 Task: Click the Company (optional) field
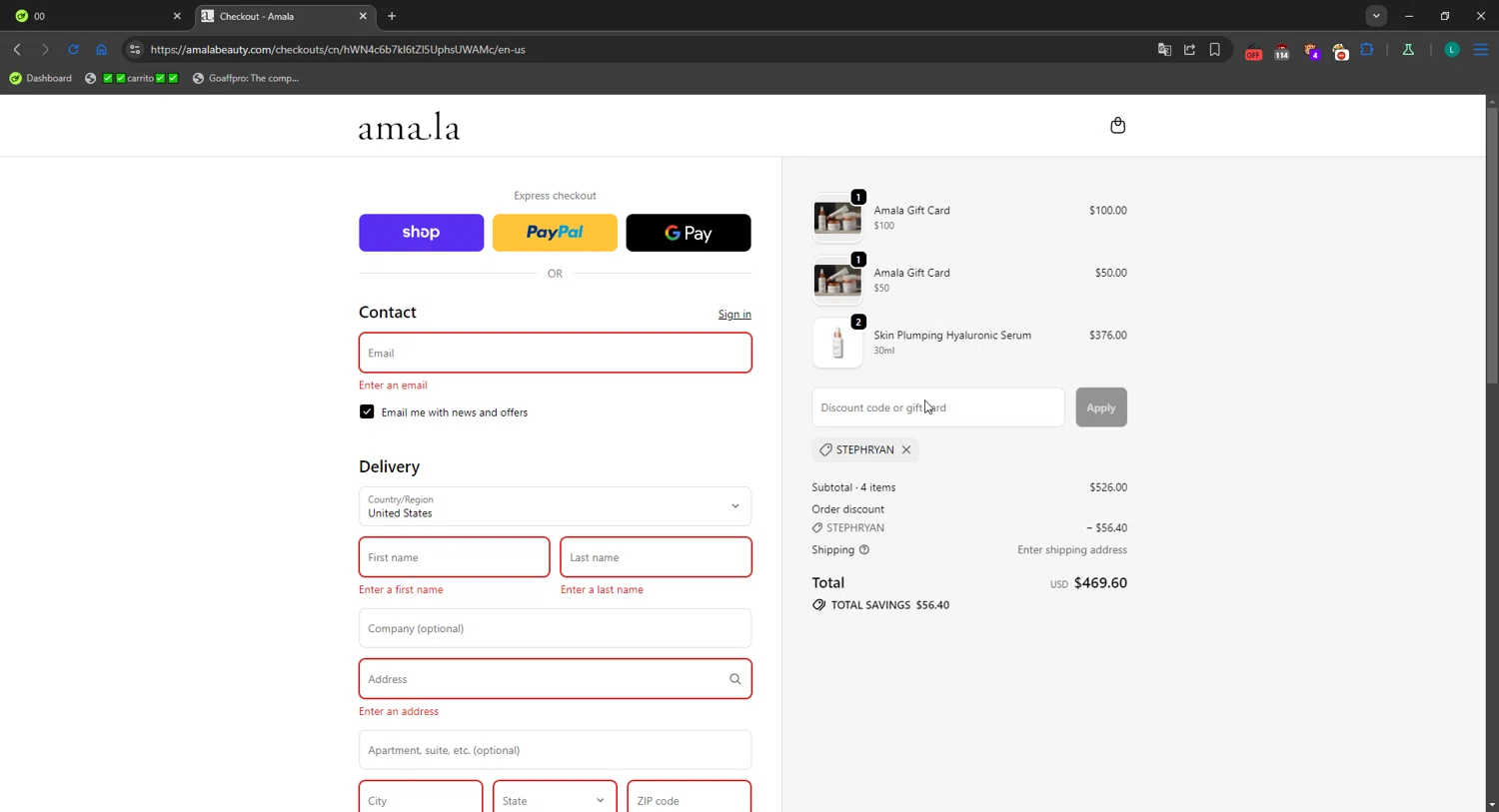pos(555,628)
